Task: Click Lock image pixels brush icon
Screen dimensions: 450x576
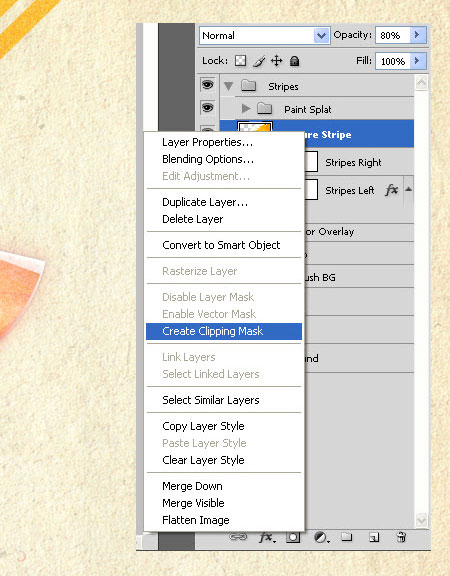Action: [x=259, y=61]
